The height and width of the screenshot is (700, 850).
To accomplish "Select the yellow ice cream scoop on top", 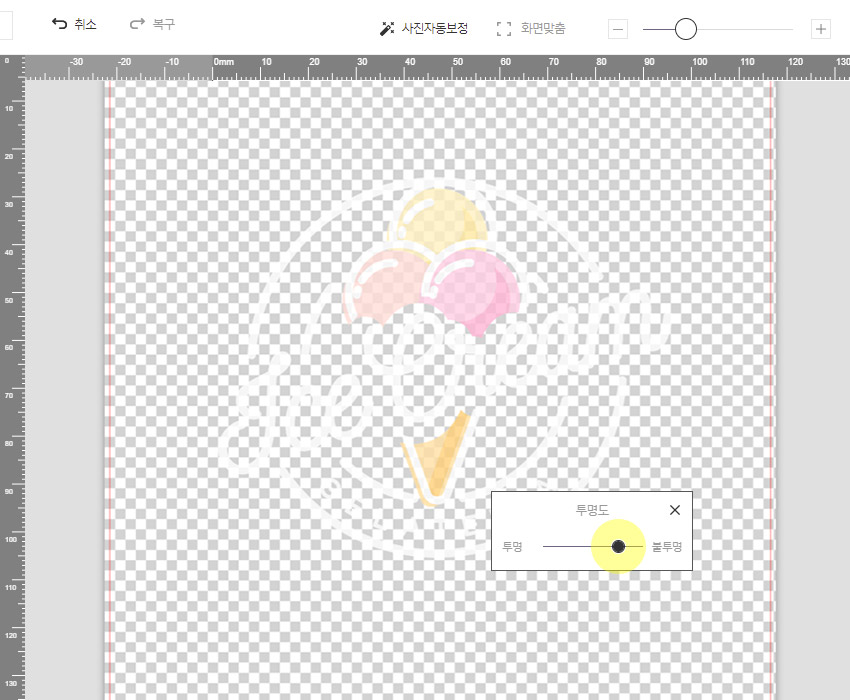I will point(440,217).
